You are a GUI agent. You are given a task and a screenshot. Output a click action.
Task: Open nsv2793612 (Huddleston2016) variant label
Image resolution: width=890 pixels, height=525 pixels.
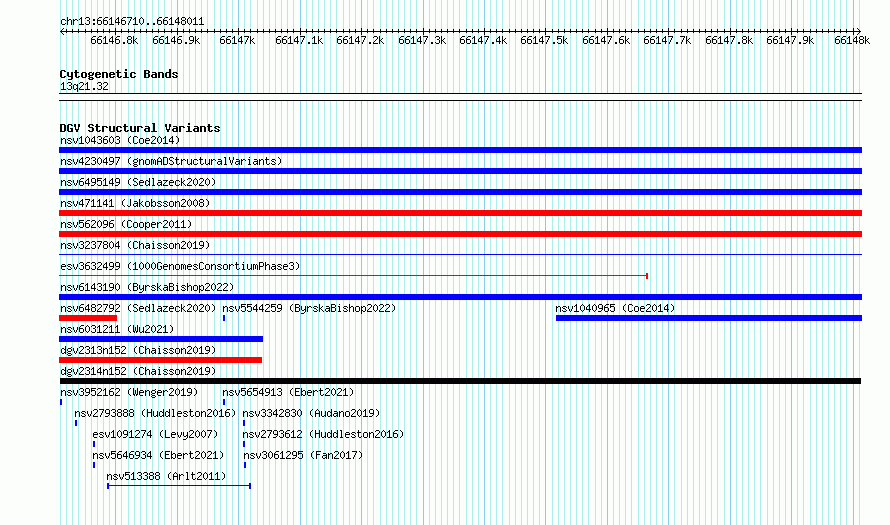click(323, 434)
